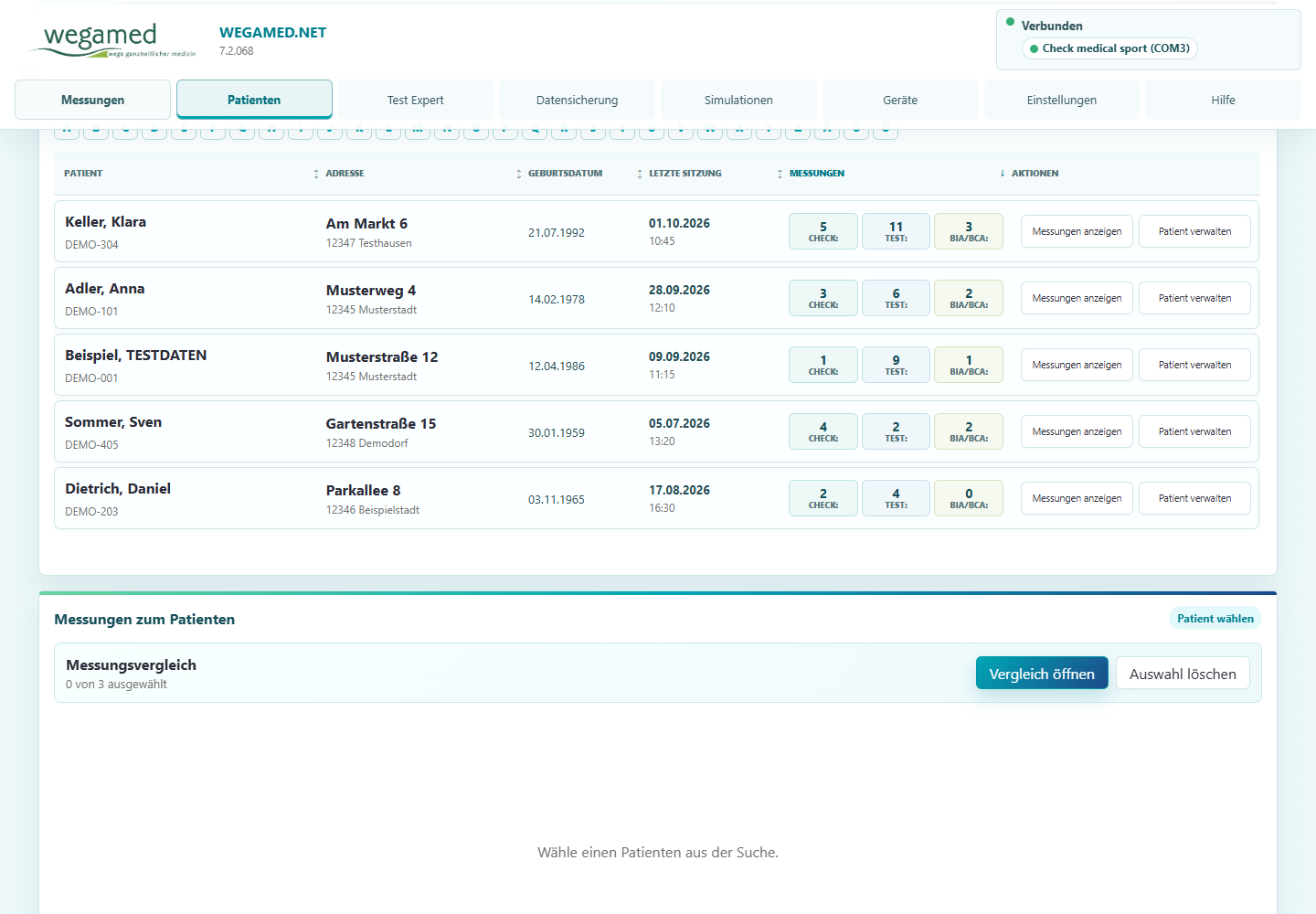Image resolution: width=1316 pixels, height=914 pixels.
Task: Open Sommer, Sven's 2 BIA/BCA badge
Action: pyautogui.click(x=969, y=431)
